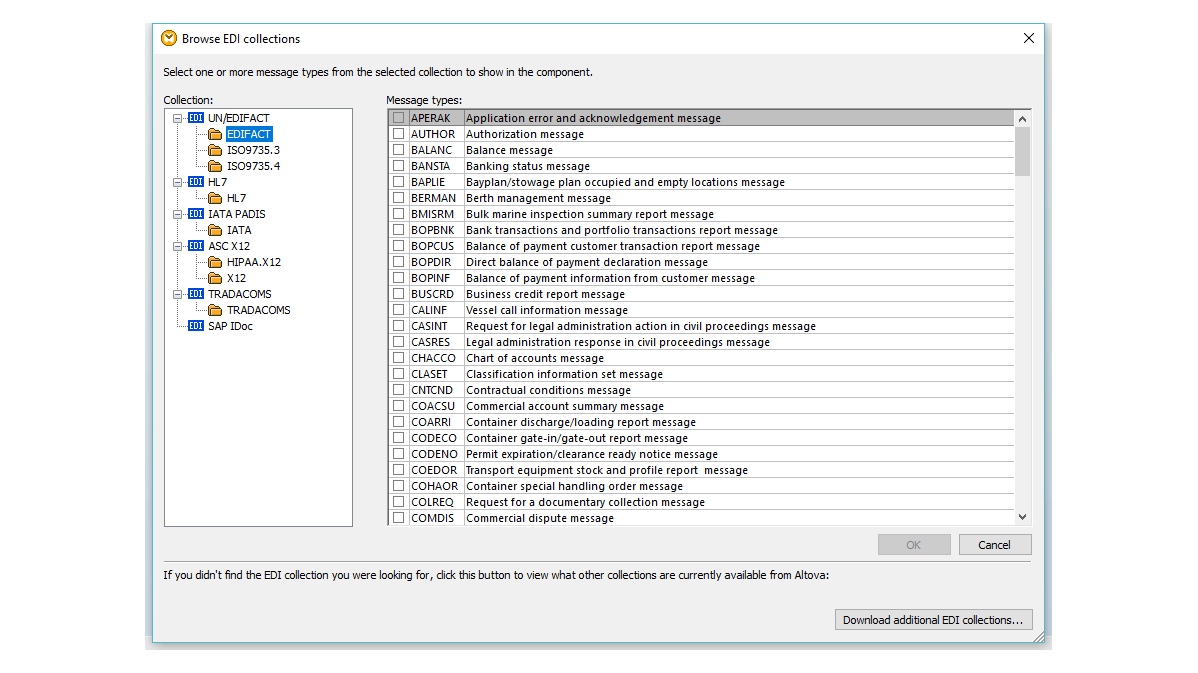Viewport: 1198px width, 673px height.
Task: Select the ISO9735.3 collection
Action: click(x=253, y=150)
